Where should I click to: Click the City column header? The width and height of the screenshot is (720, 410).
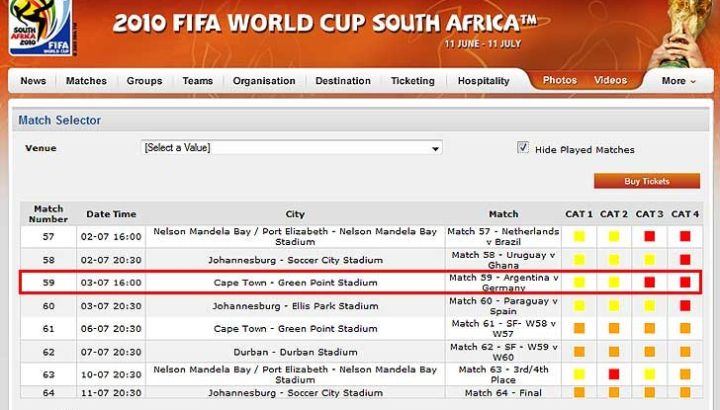tap(295, 214)
